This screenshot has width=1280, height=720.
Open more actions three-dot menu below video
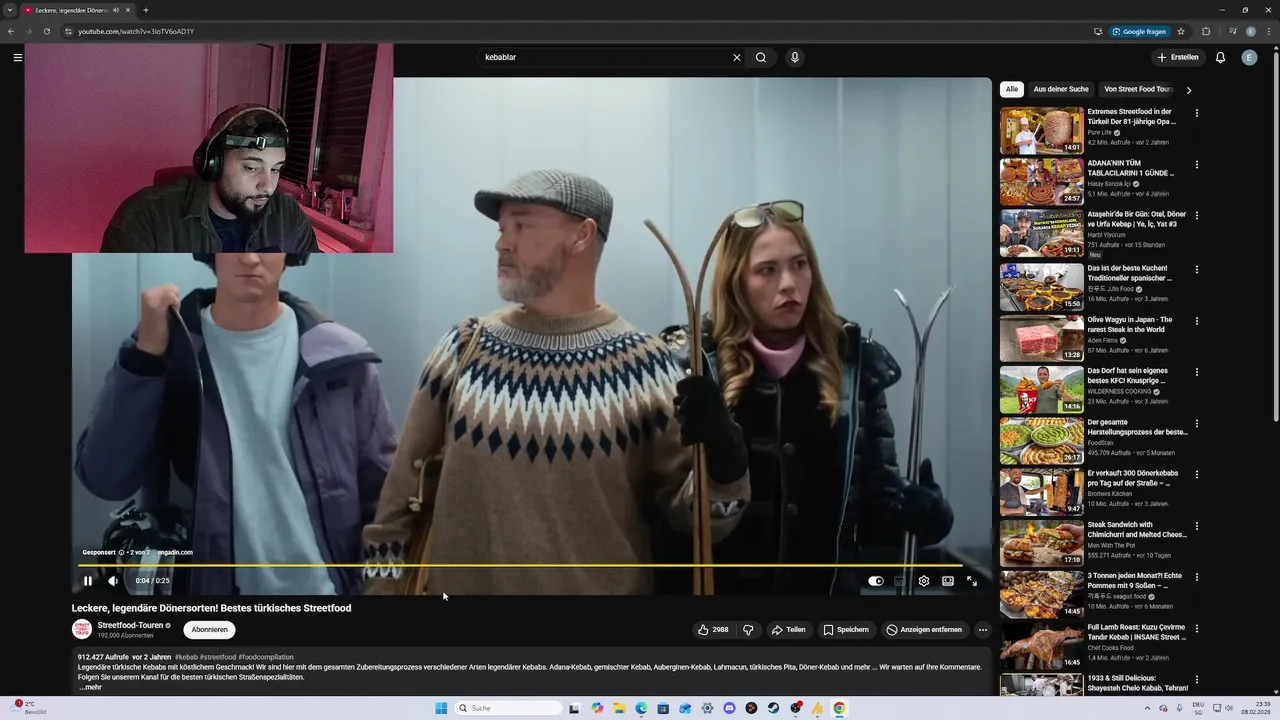point(983,630)
